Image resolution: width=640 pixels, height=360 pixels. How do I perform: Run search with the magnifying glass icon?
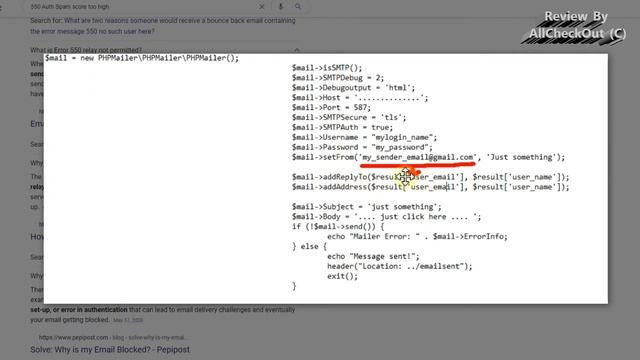298,7
